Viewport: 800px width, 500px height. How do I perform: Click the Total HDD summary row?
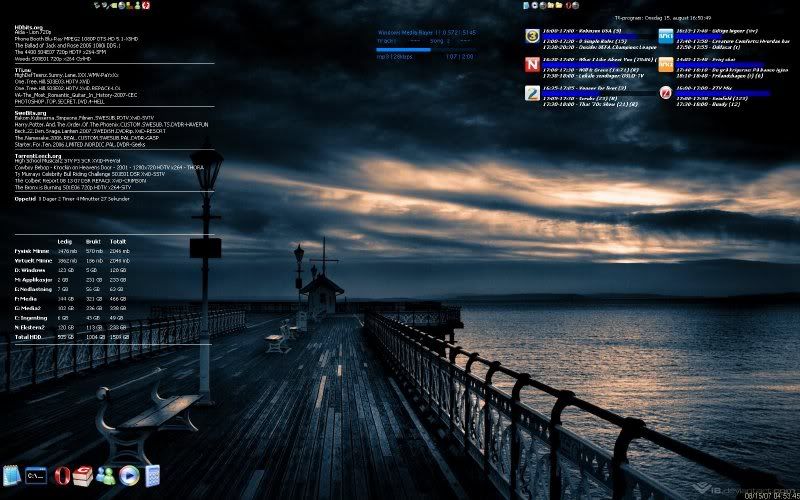coord(70,337)
